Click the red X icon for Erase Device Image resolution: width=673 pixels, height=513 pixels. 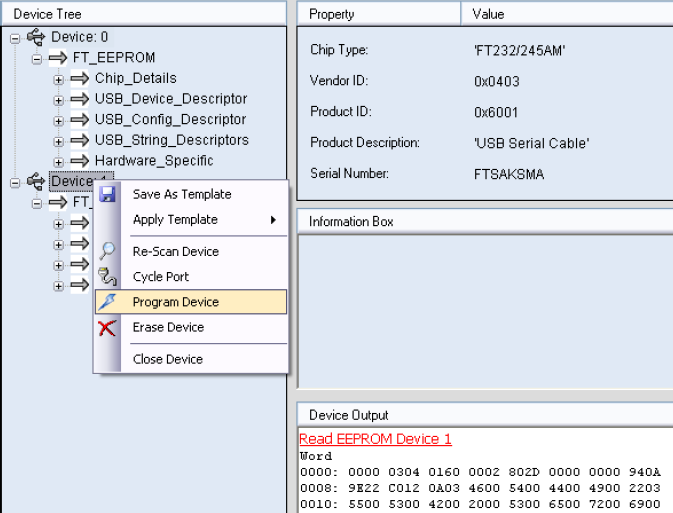(107, 328)
